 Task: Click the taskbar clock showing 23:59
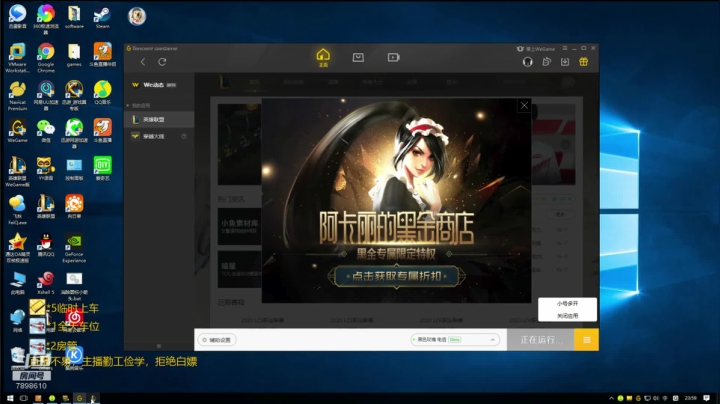pos(691,398)
